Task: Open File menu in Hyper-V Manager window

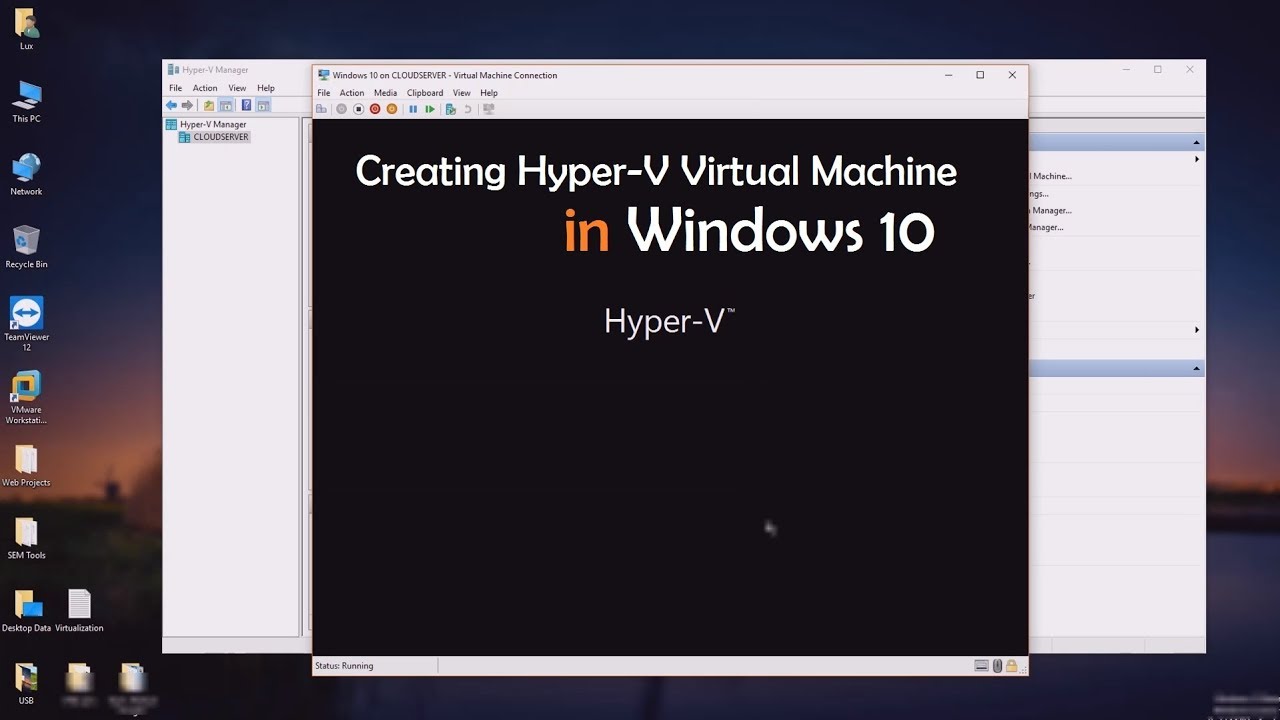Action: coord(175,88)
